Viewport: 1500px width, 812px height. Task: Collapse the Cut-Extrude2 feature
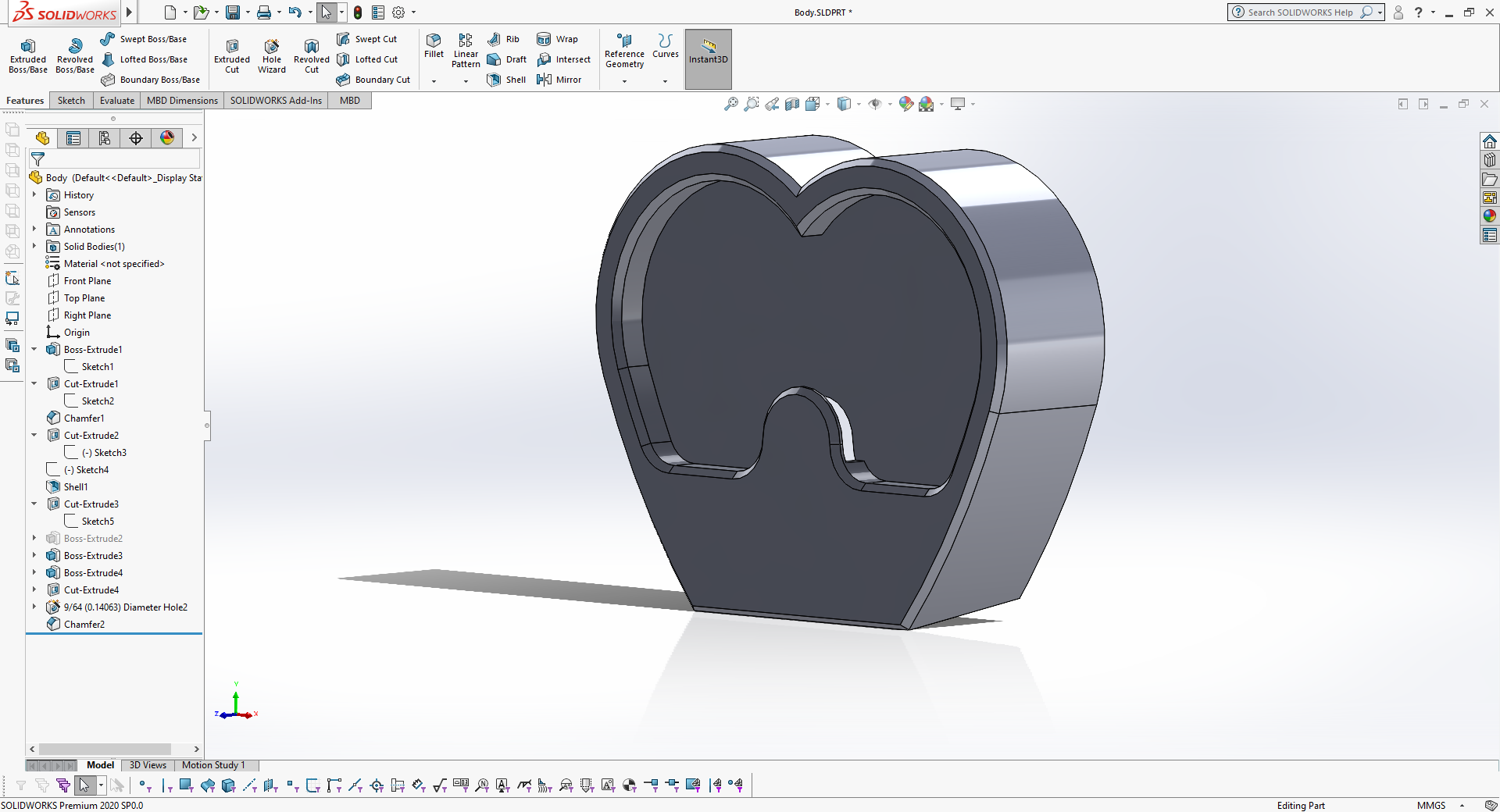(x=34, y=436)
